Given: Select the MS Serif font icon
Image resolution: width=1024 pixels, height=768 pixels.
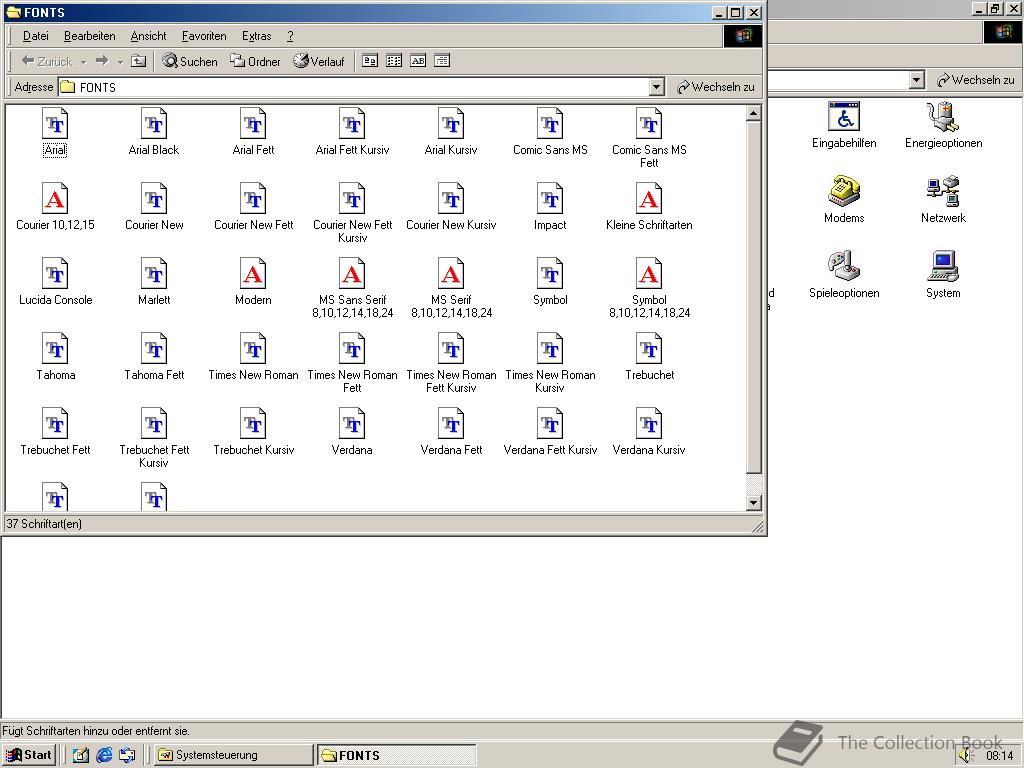Looking at the screenshot, I should coord(451,274).
